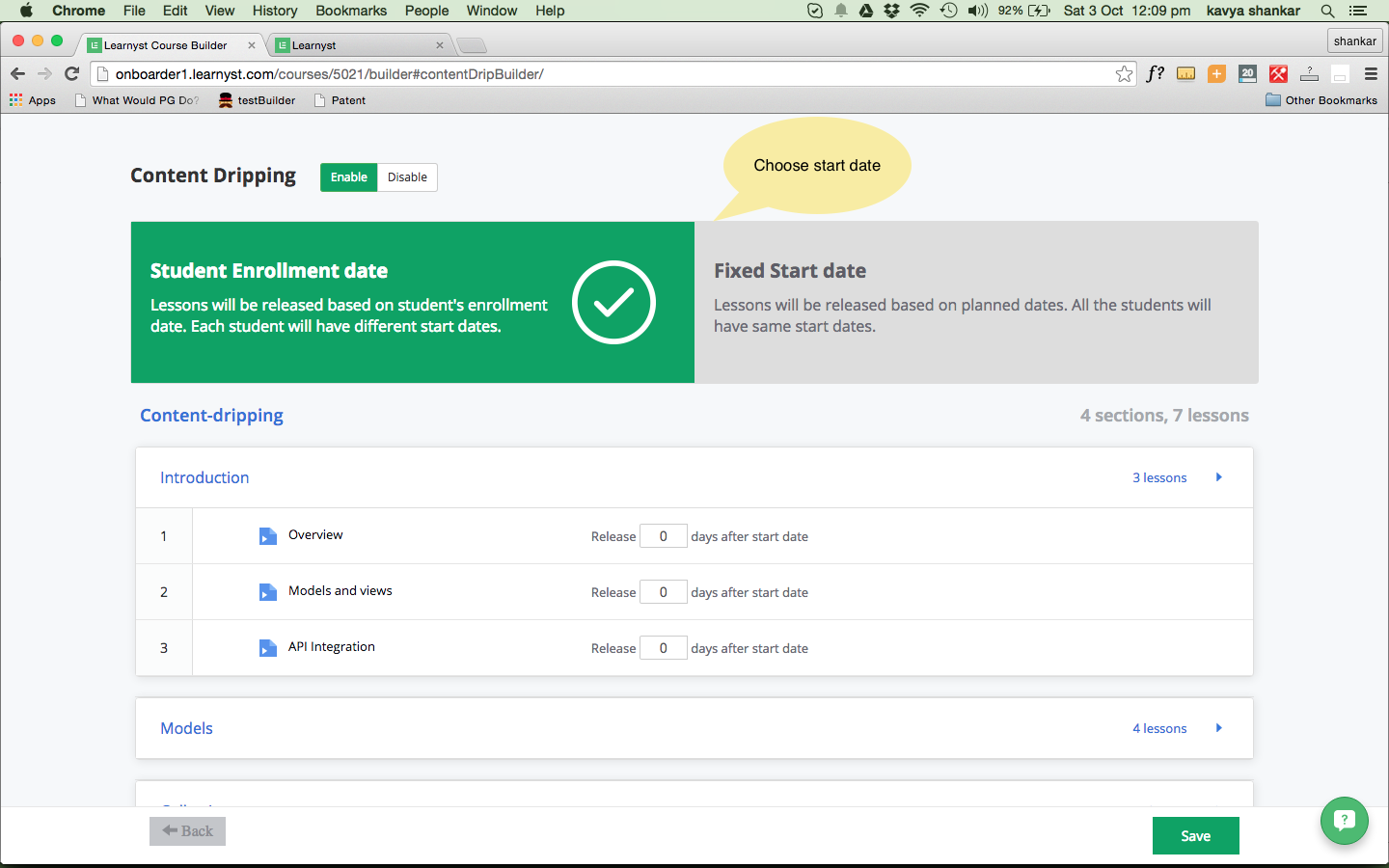Click the Apple menu icon
This screenshot has height=868, width=1389.
click(26, 11)
